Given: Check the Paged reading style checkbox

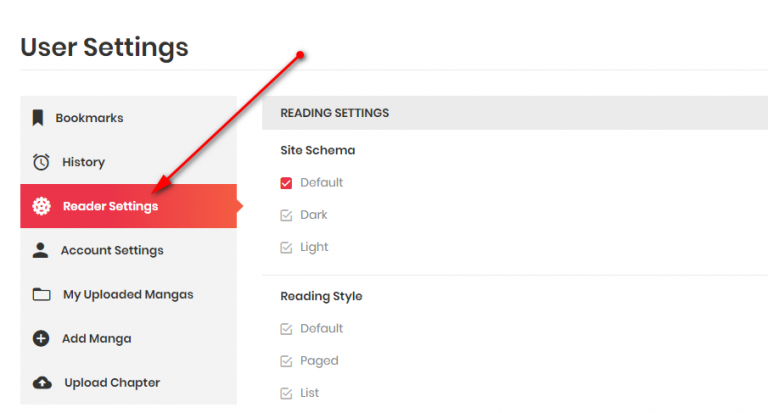Looking at the screenshot, I should pos(286,361).
